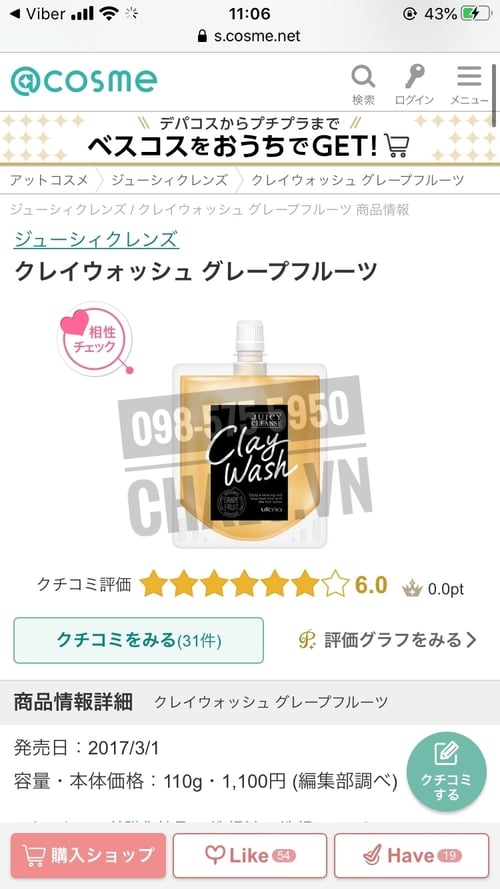Expand 評価グラフをみる chevron link
This screenshot has width=500, height=889.
pos(388,640)
